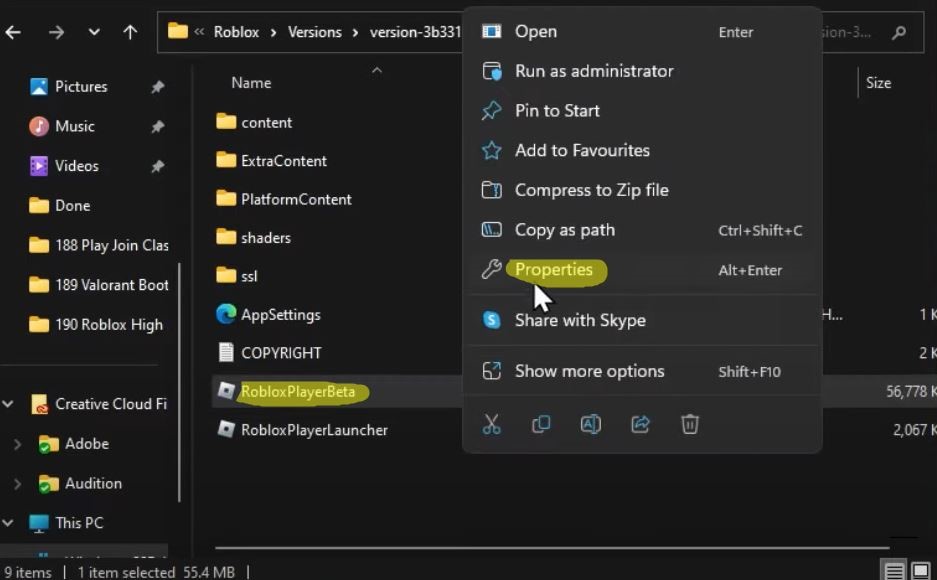Viewport: 937px width, 580px height.
Task: Show hidden breadcrumb path chevrons
Action: point(199,32)
